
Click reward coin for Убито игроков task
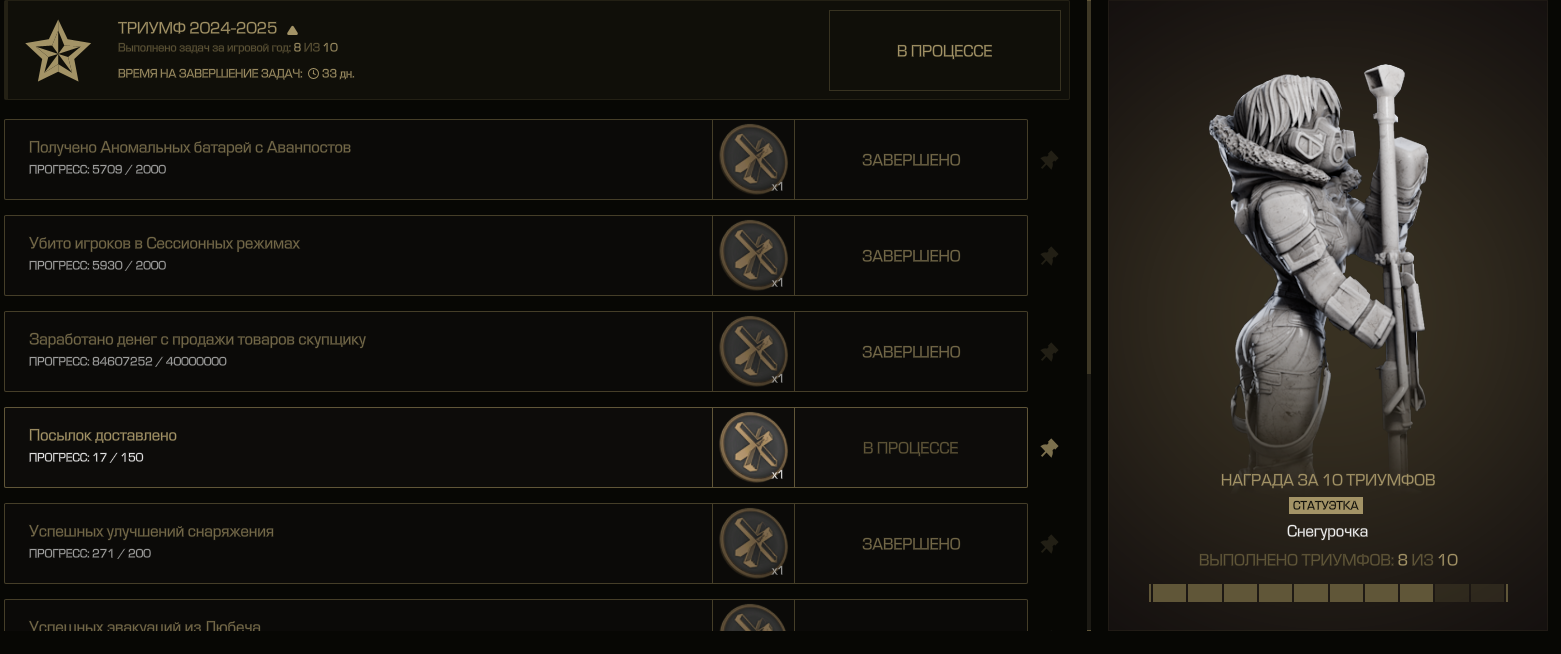pos(753,255)
